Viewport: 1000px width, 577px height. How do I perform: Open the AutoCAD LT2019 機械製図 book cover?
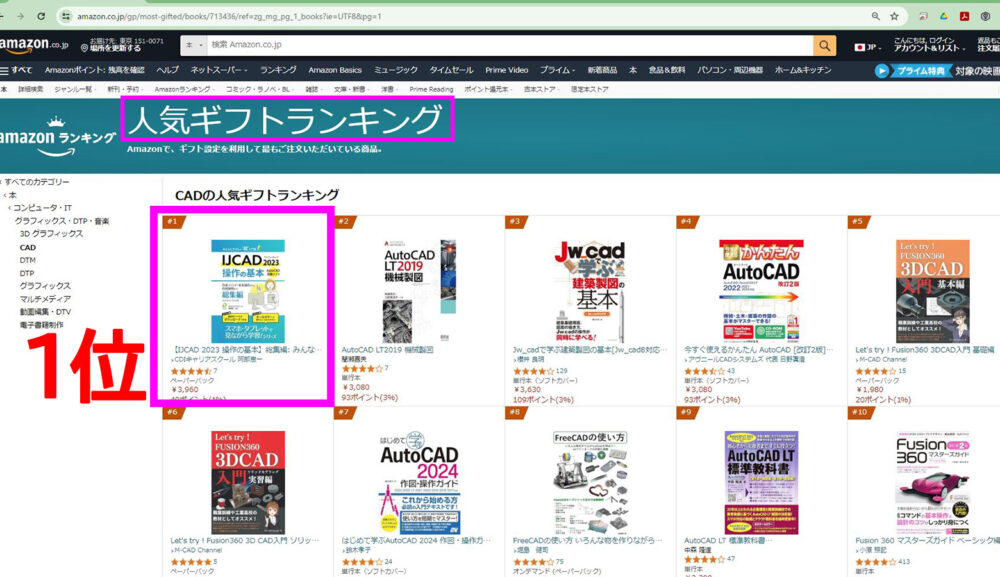419,291
